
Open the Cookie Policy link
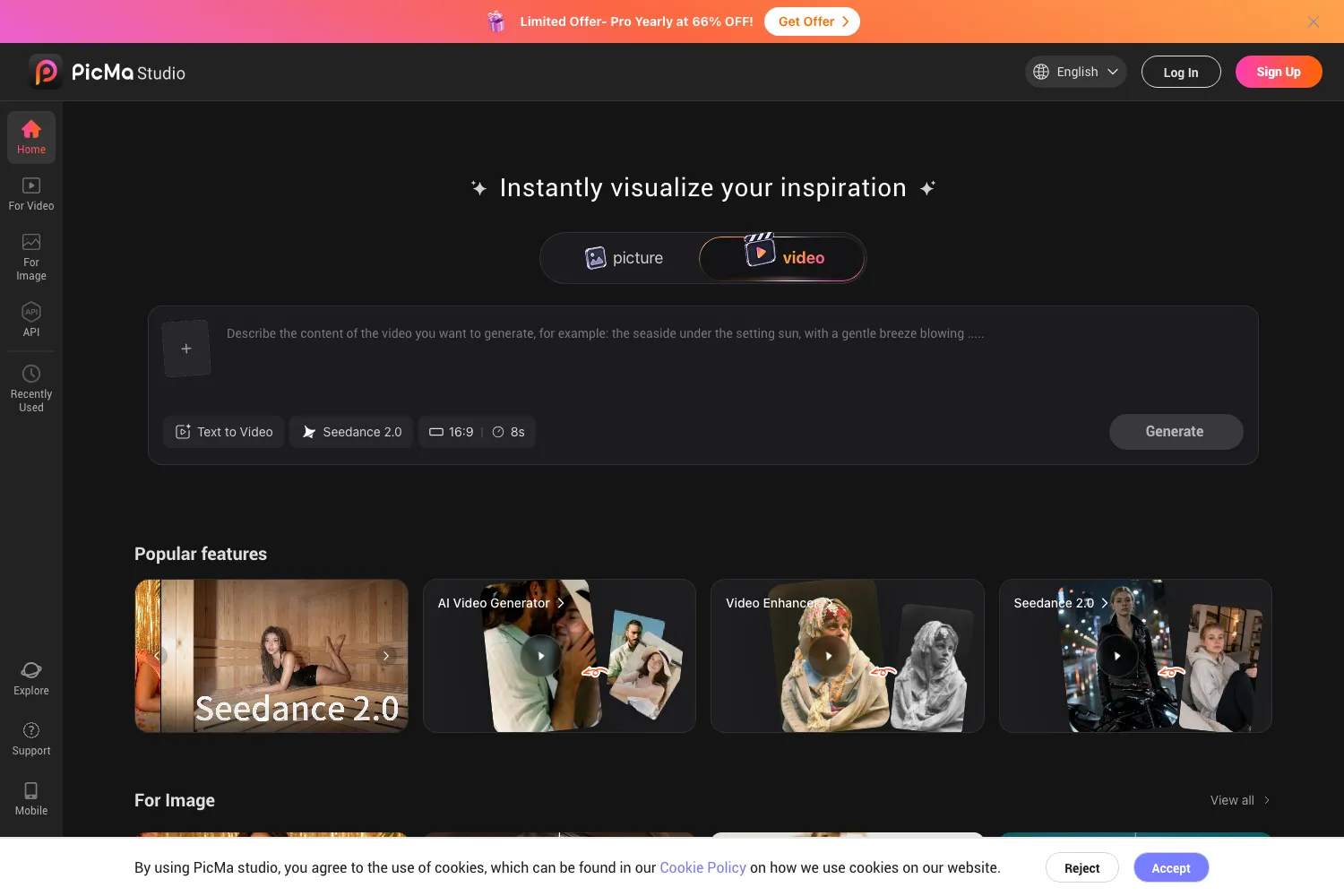(x=702, y=867)
